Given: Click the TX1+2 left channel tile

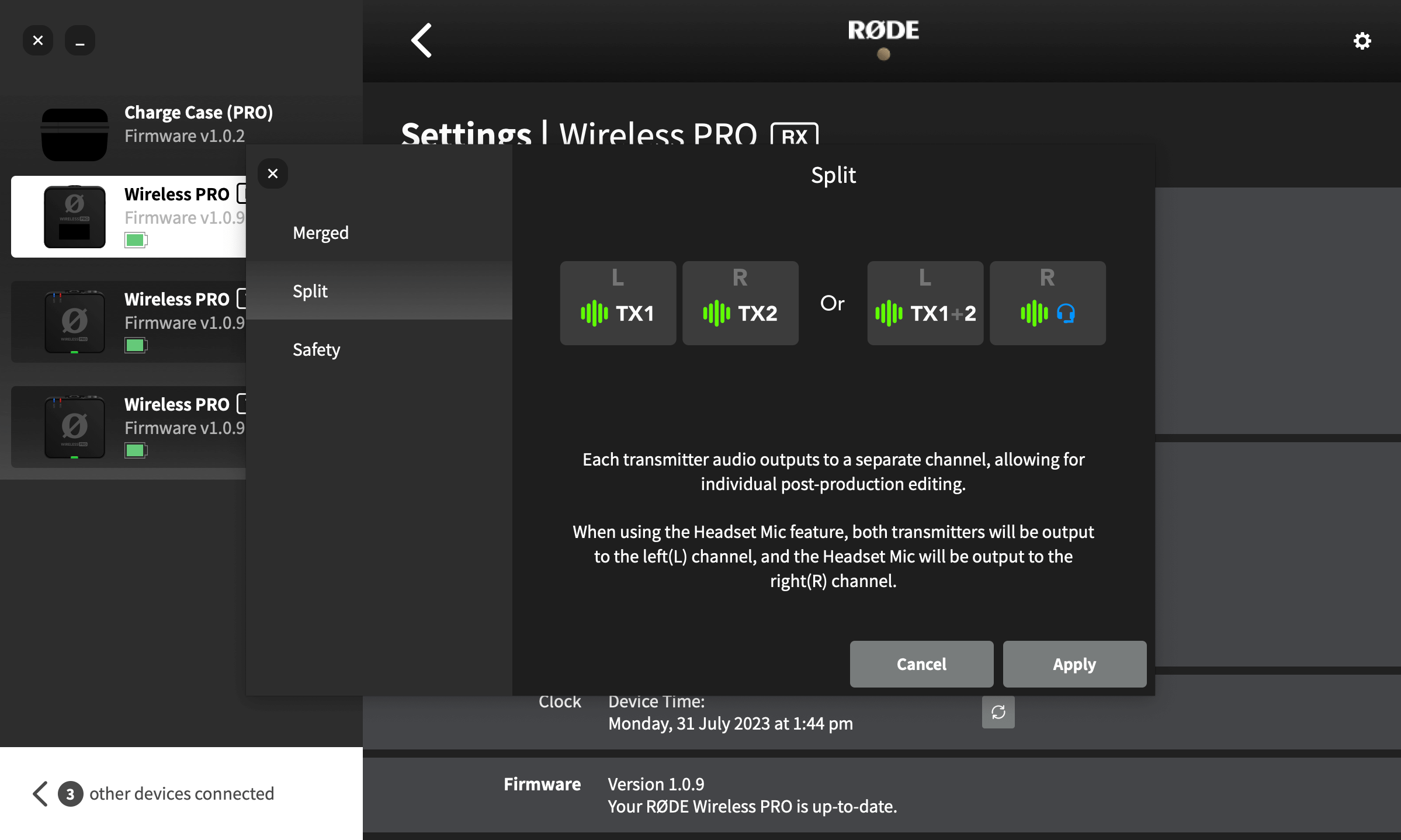Looking at the screenshot, I should coord(925,303).
